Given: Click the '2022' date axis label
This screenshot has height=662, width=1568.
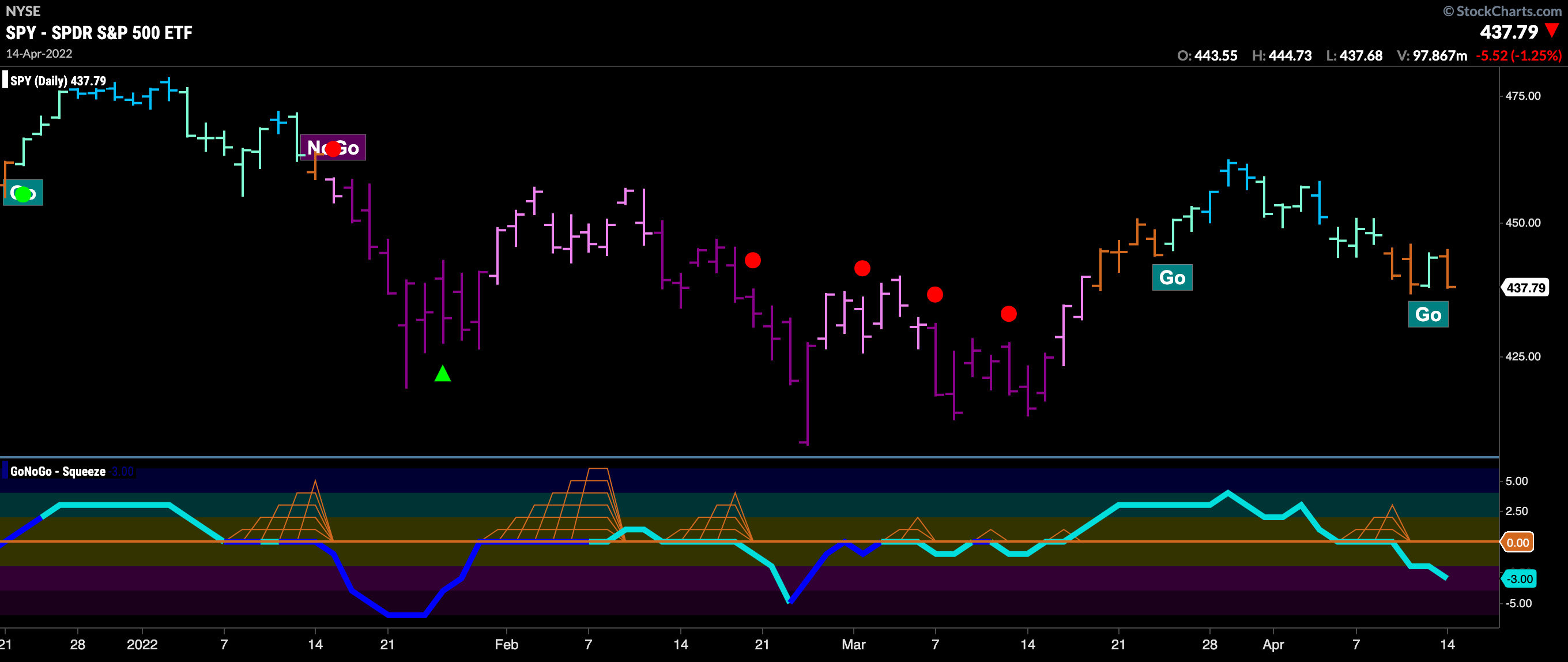Looking at the screenshot, I should click(x=142, y=644).
